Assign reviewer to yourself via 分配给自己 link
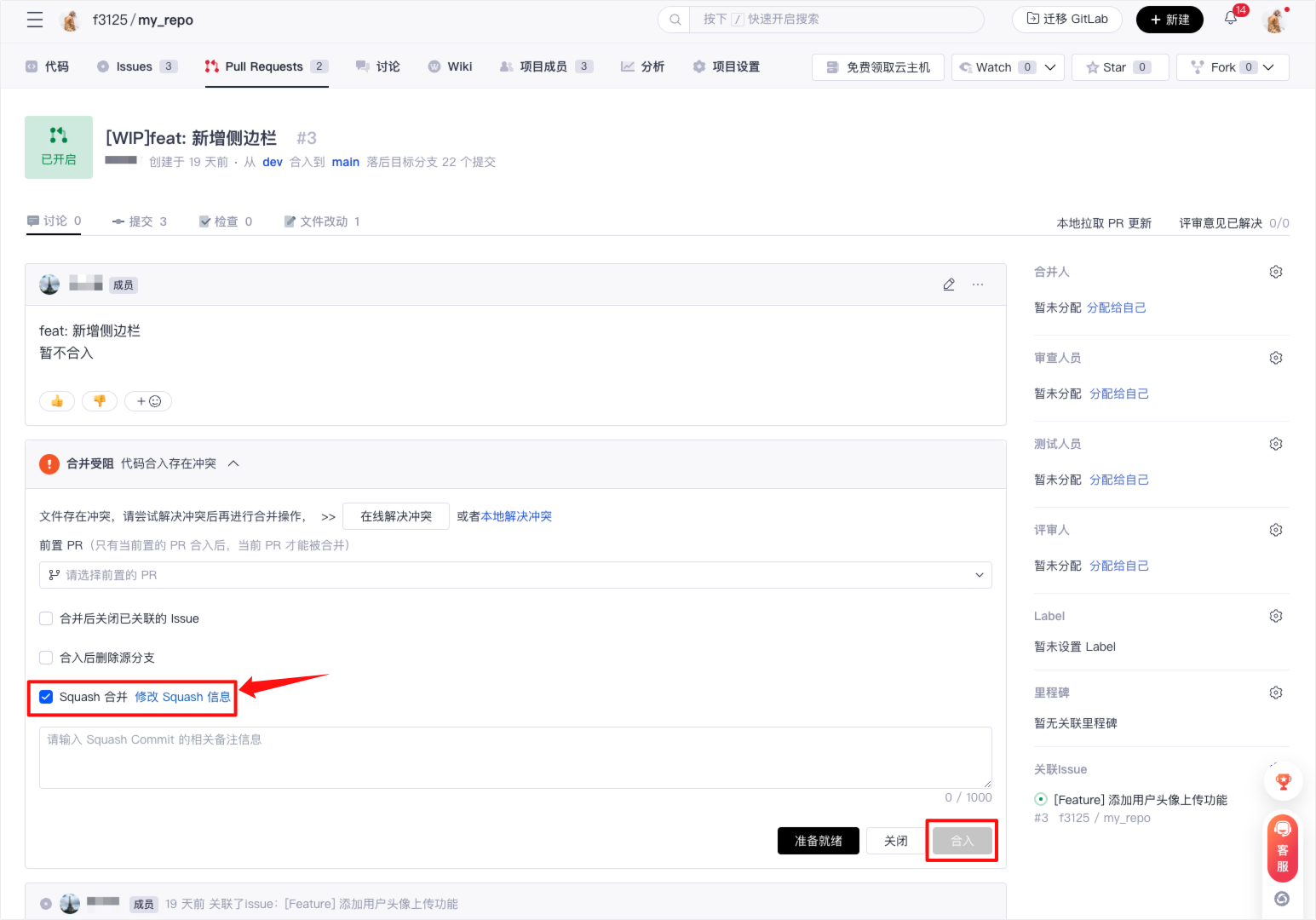Image resolution: width=1316 pixels, height=920 pixels. (x=1119, y=394)
